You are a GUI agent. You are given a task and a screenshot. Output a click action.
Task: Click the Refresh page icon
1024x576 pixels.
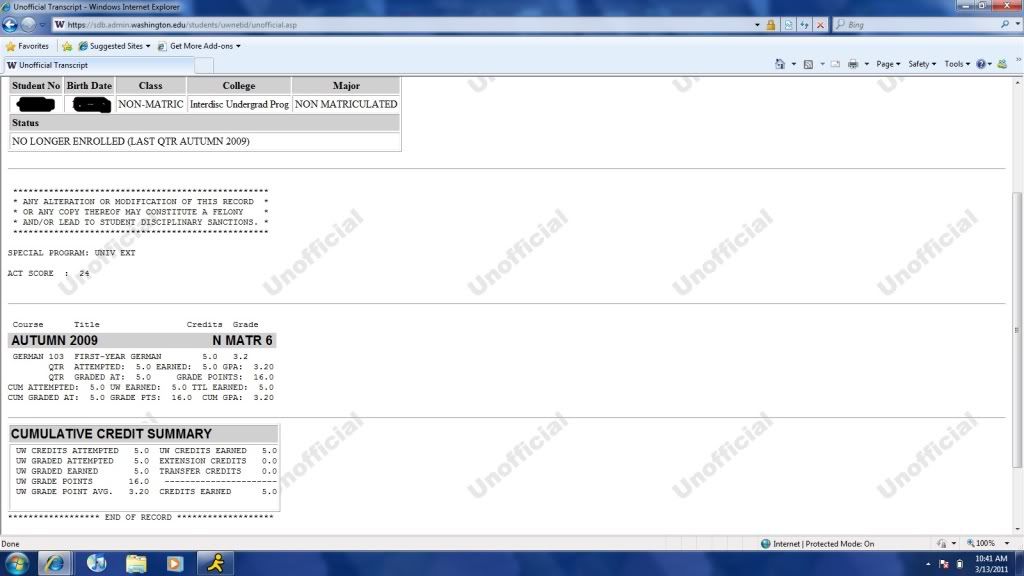pos(805,25)
